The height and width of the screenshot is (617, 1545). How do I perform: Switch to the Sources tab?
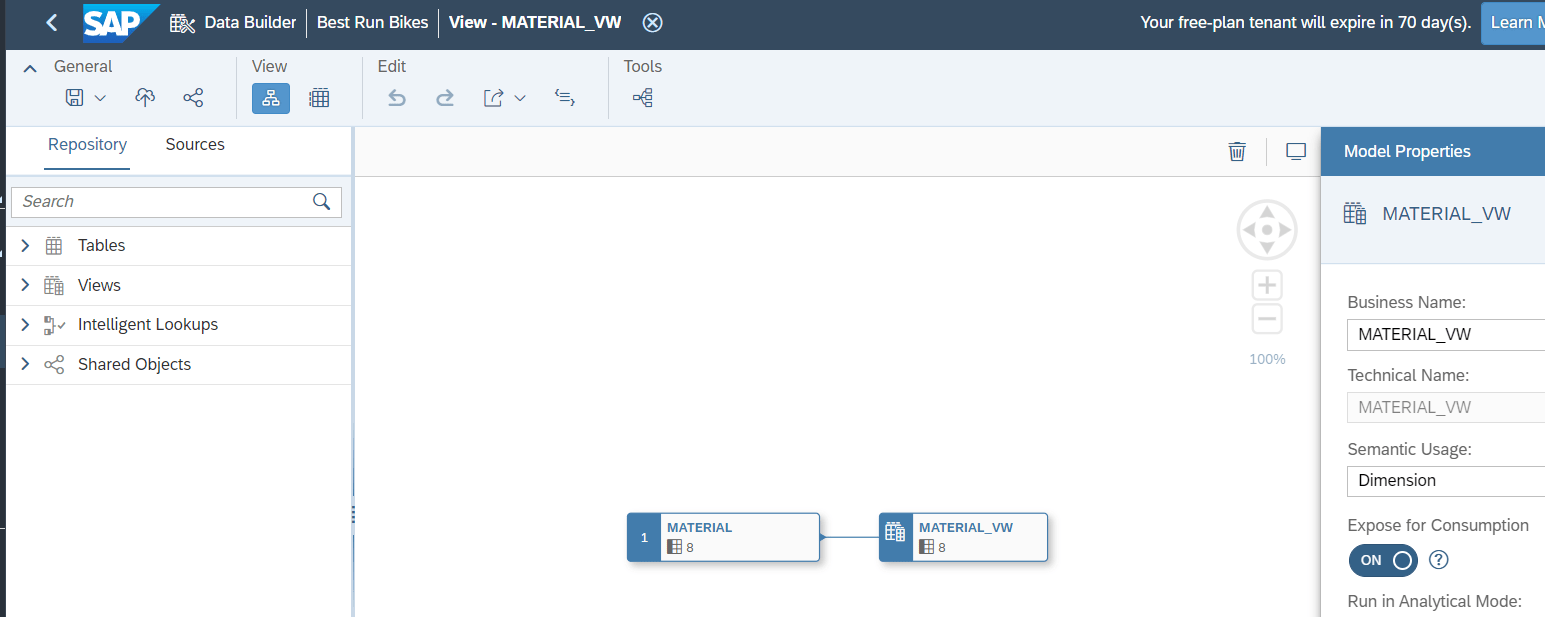194,144
